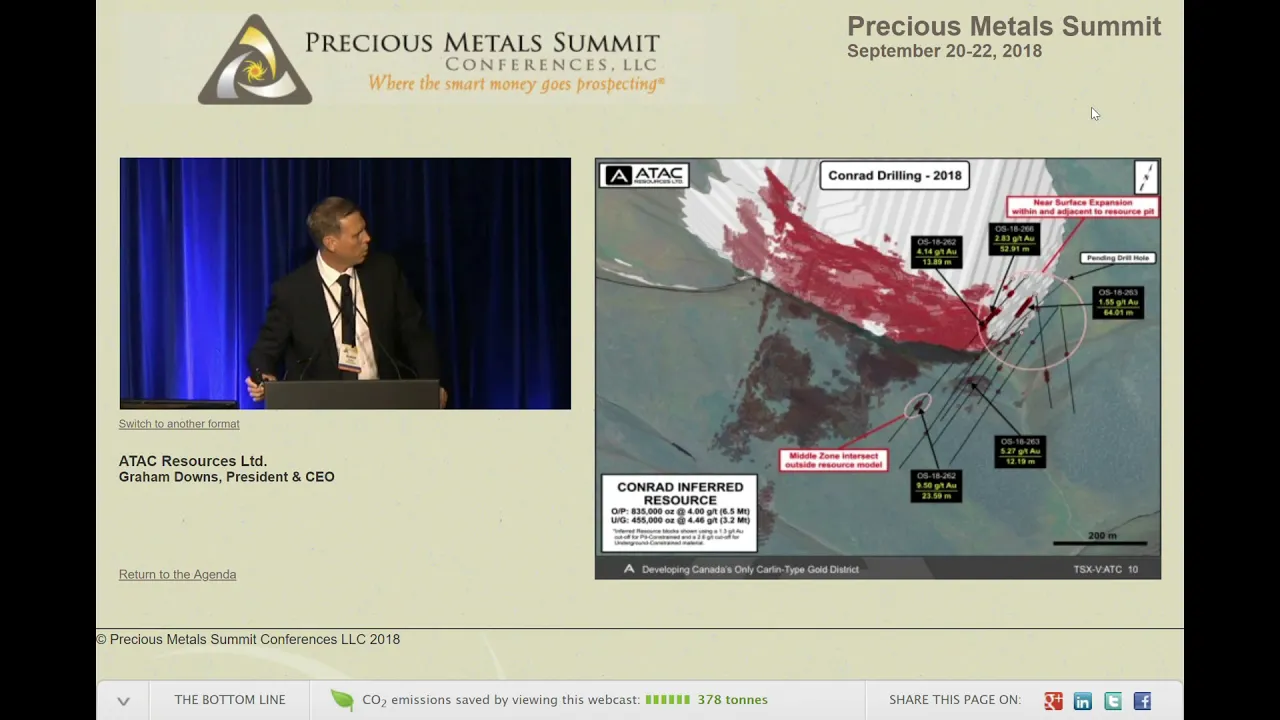Viewport: 1280px width, 720px height.
Task: Open "Switch to another format" link
Action: [x=179, y=424]
